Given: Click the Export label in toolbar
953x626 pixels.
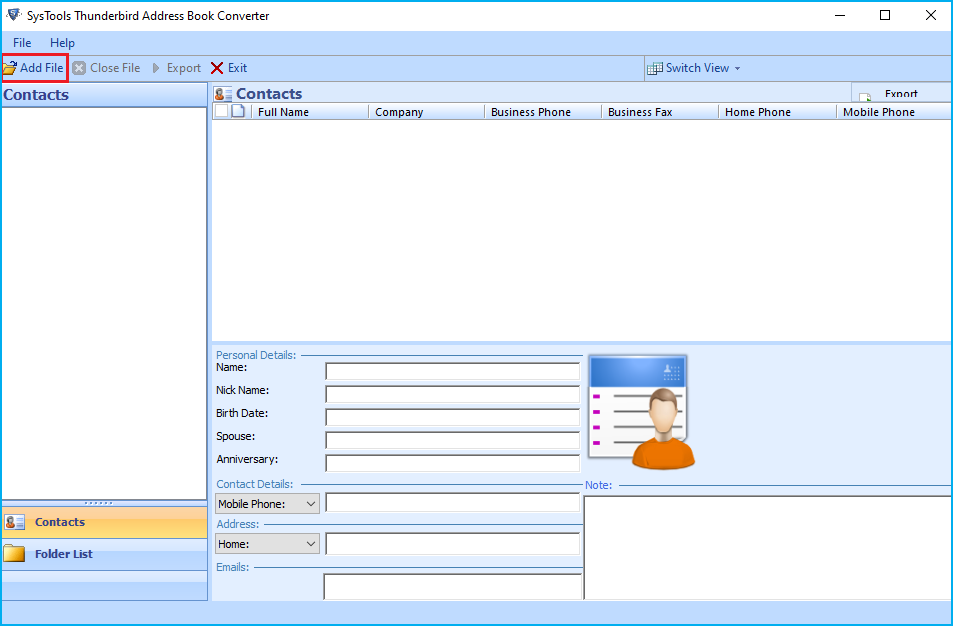Looking at the screenshot, I should (x=184, y=68).
